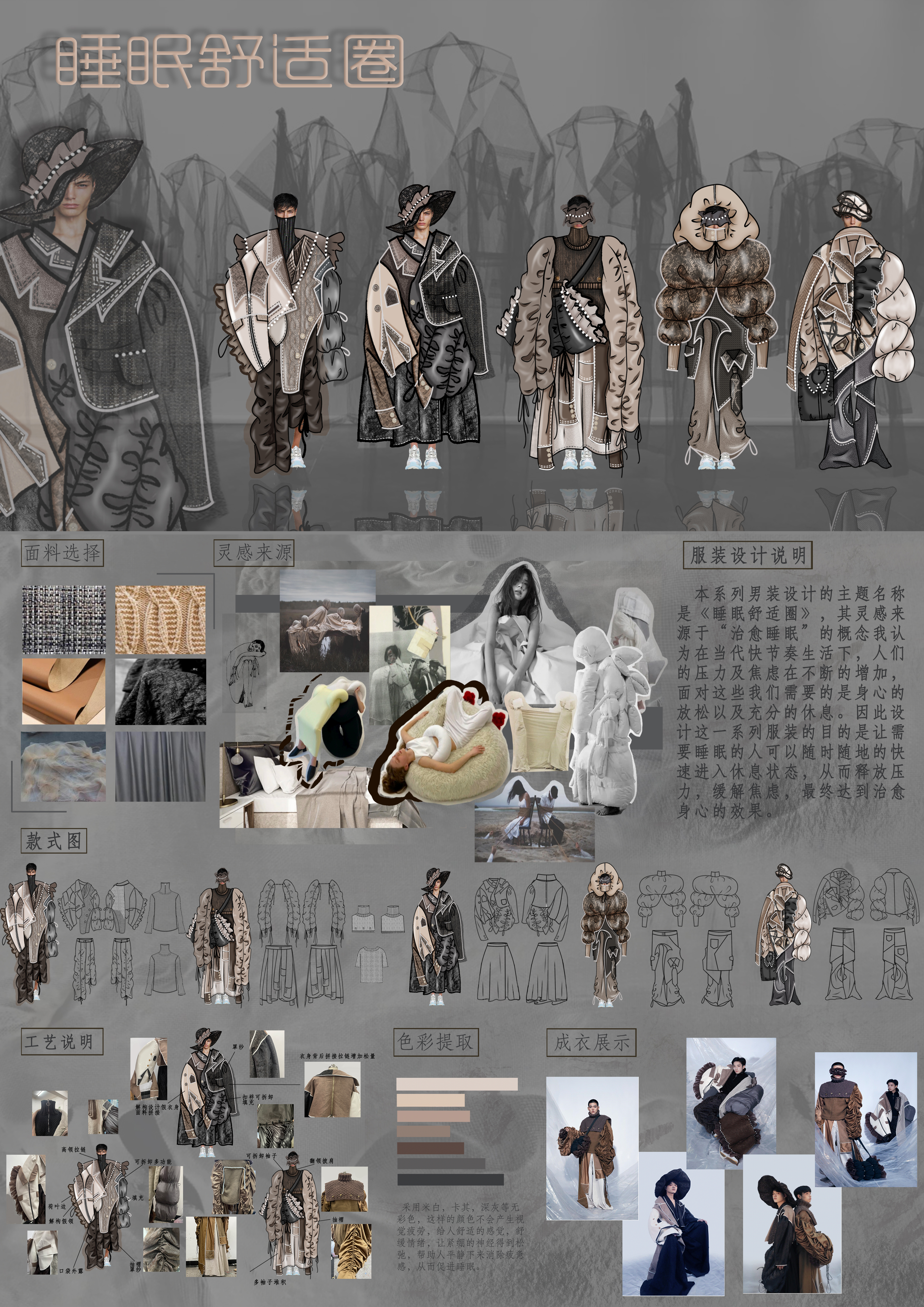
Task: Select the grey draped curtain fabric swatch
Action: 160,766
